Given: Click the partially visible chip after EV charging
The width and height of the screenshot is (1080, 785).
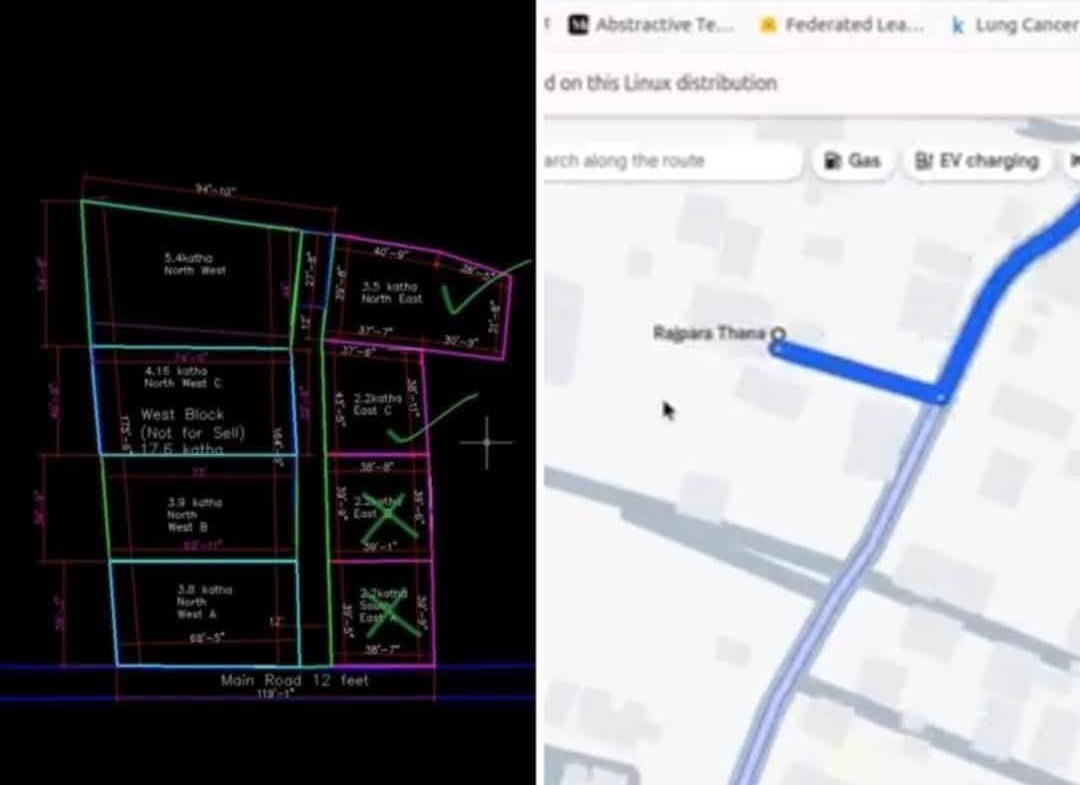Looking at the screenshot, I should click(x=1072, y=161).
